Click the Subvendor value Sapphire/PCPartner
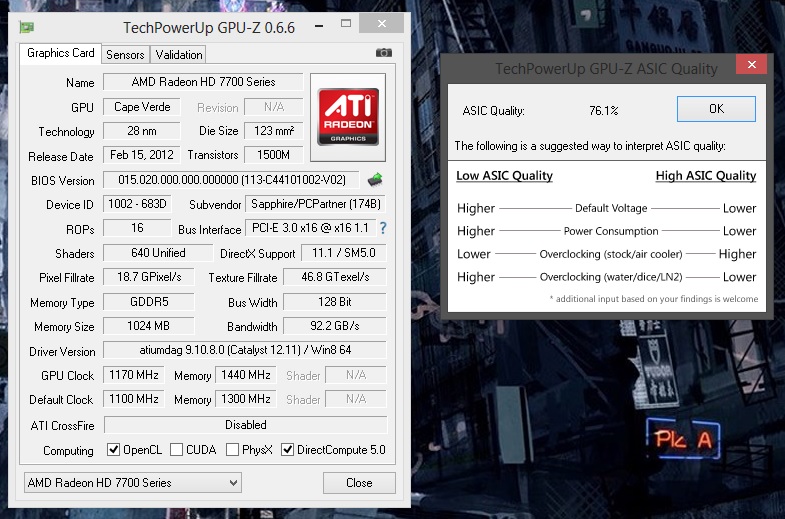 (315, 204)
